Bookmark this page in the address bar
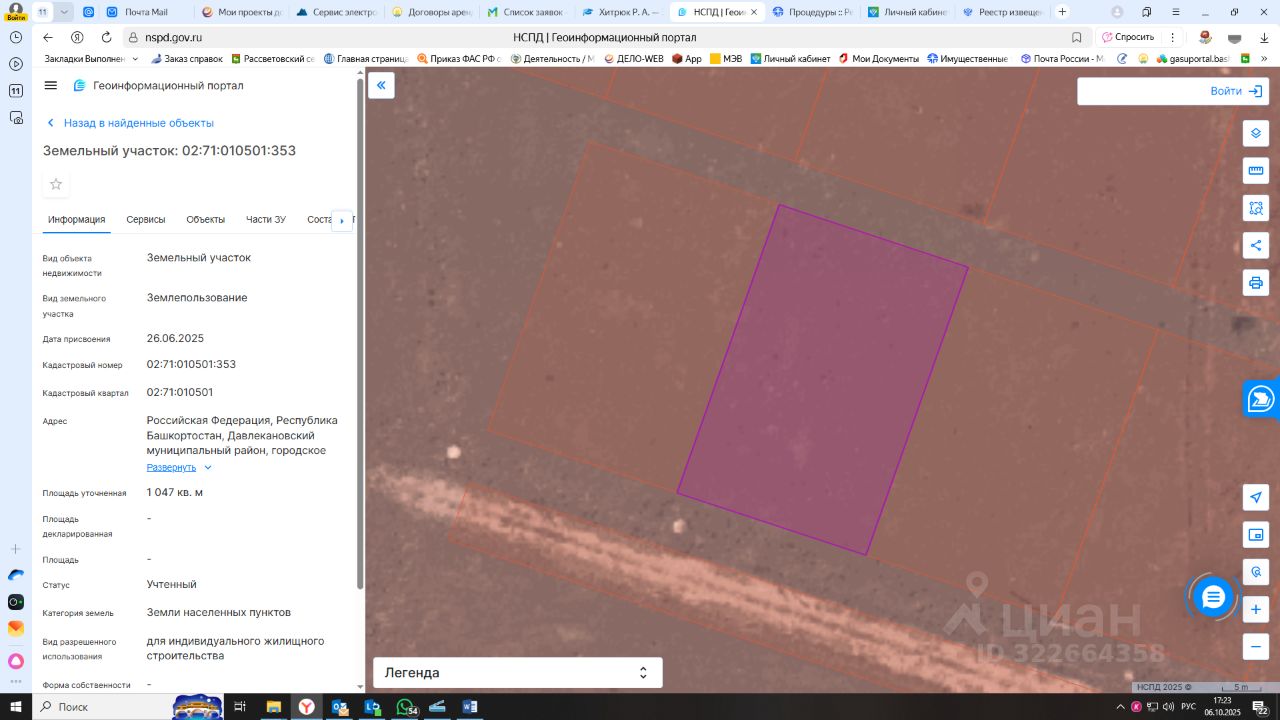 1076,37
